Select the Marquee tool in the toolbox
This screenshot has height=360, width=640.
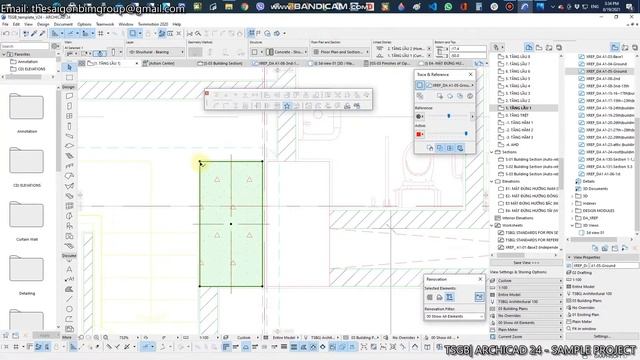click(69, 77)
